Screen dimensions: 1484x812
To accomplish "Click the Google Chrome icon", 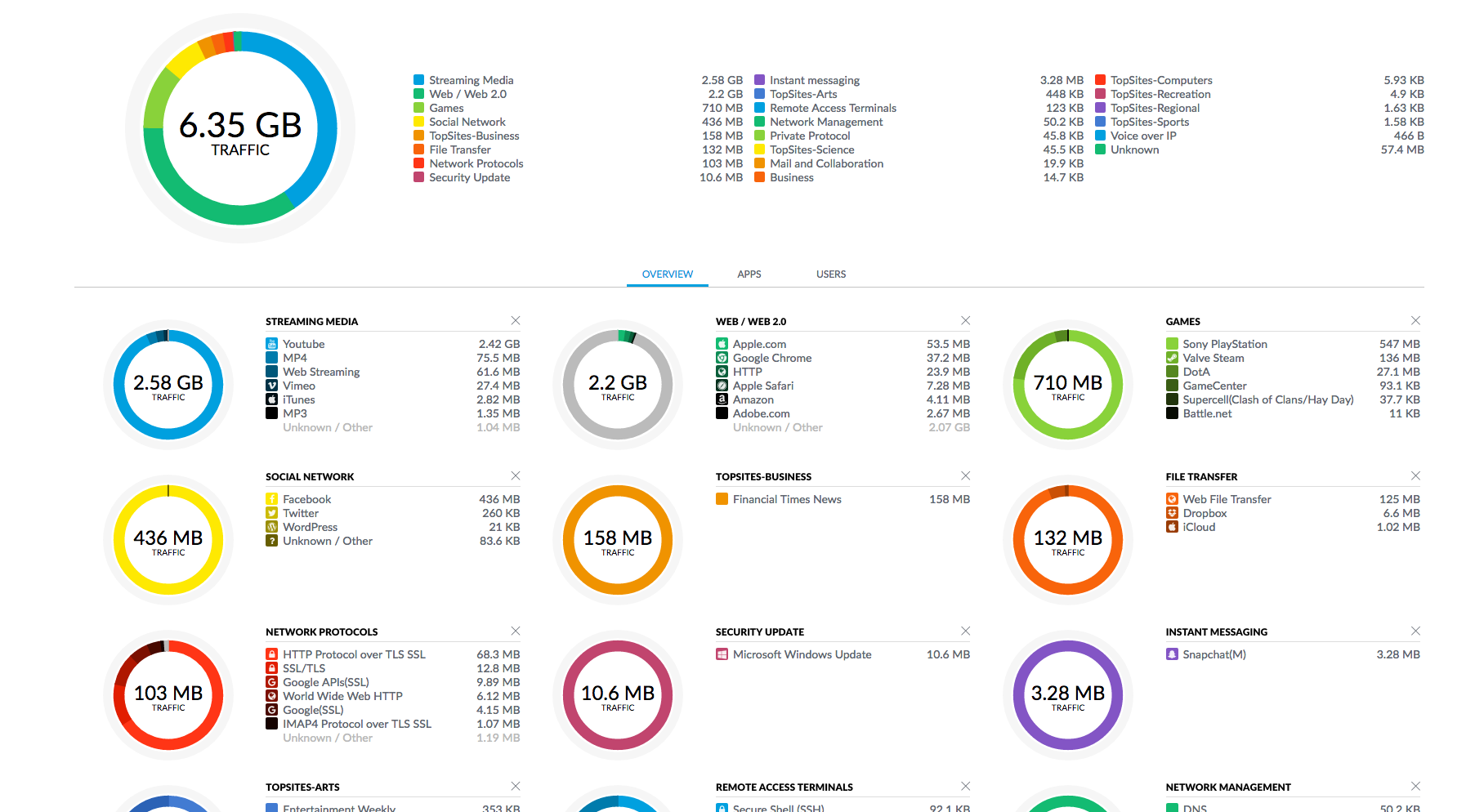I will click(x=722, y=358).
